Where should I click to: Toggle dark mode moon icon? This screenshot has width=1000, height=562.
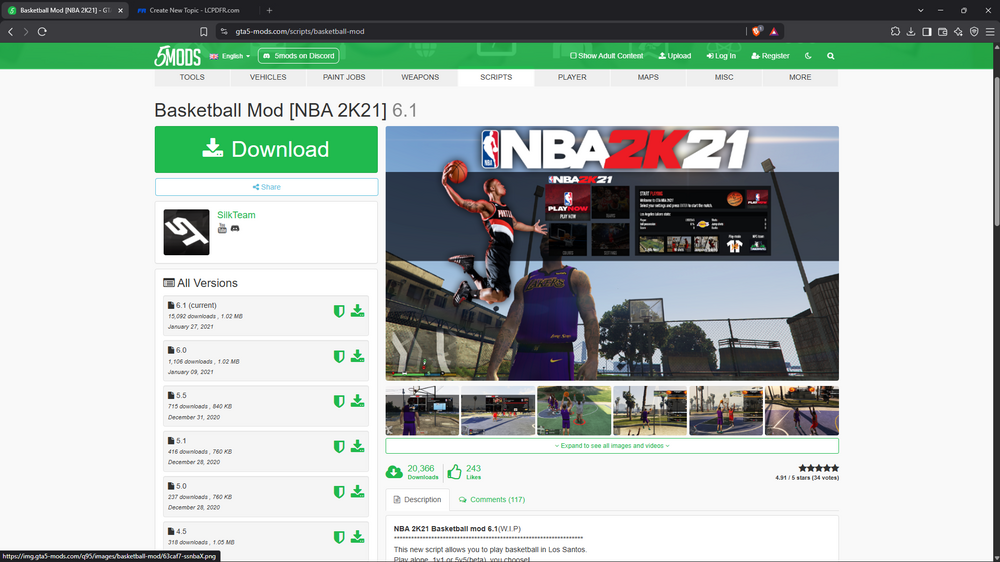click(x=808, y=56)
